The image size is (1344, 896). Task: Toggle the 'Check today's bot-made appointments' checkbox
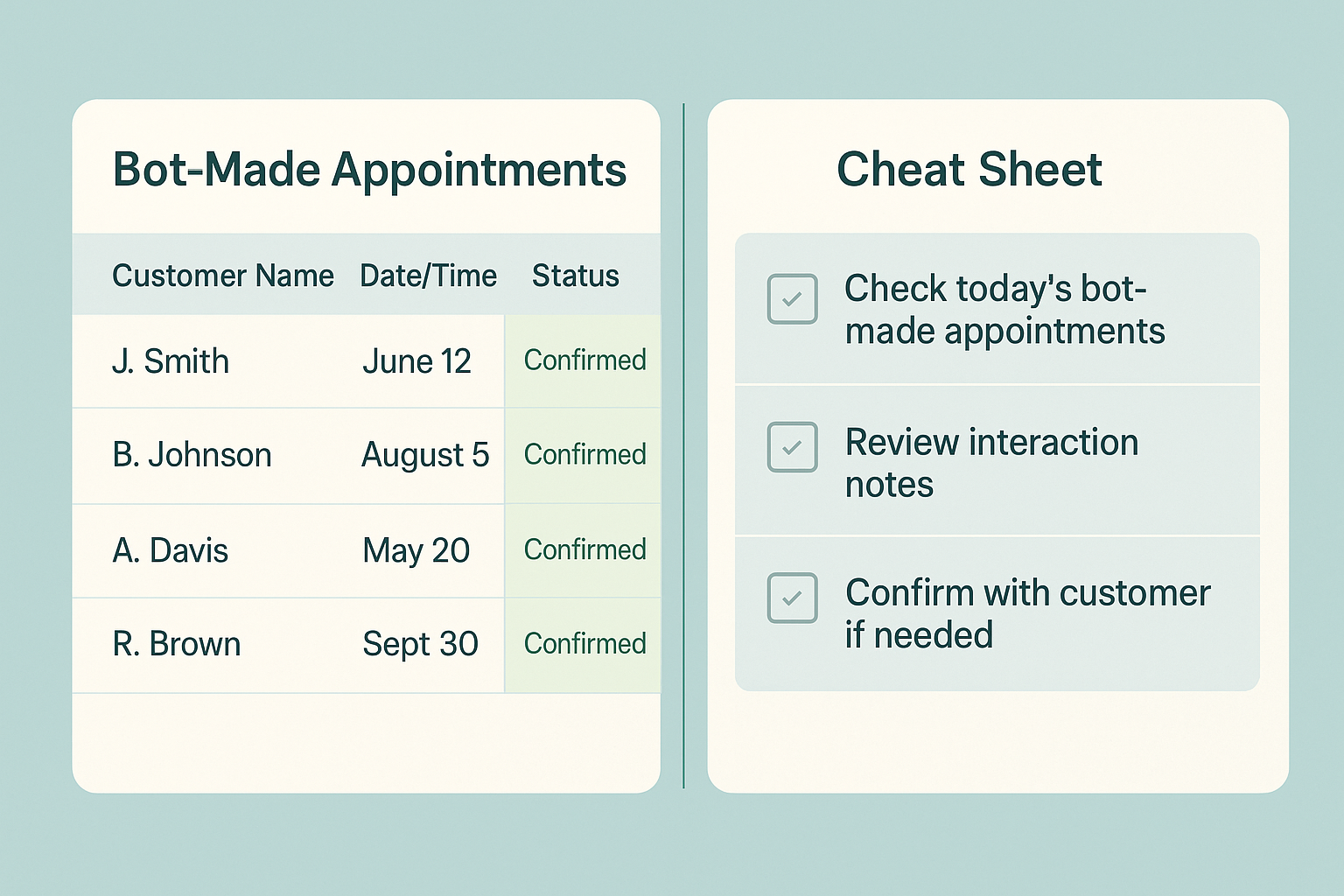click(792, 298)
